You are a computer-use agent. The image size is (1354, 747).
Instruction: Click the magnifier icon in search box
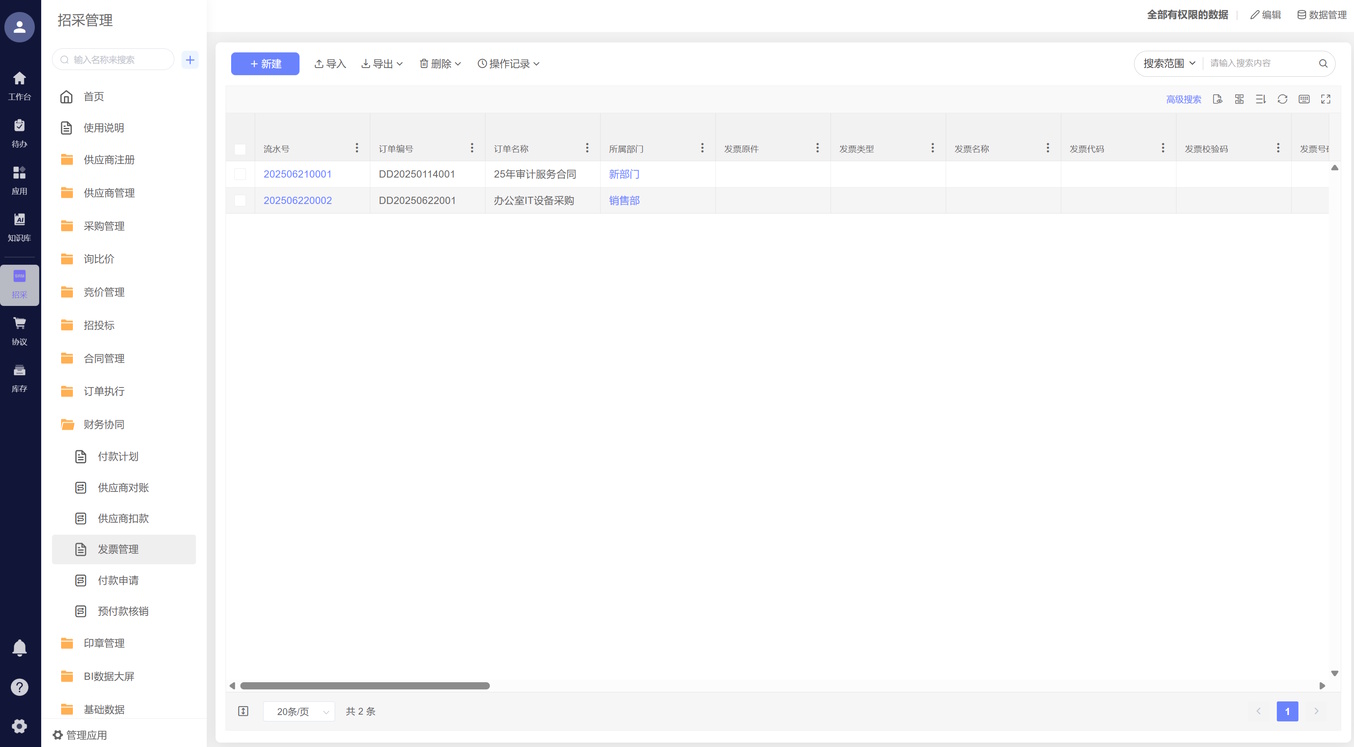1323,63
